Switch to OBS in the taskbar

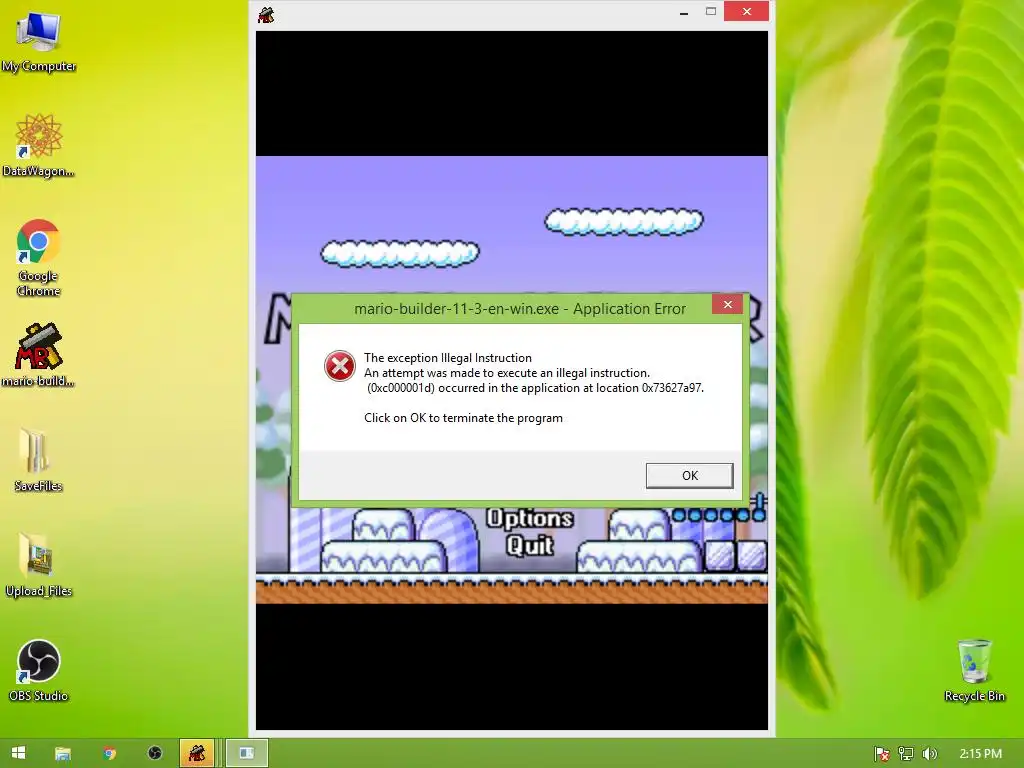(x=155, y=753)
